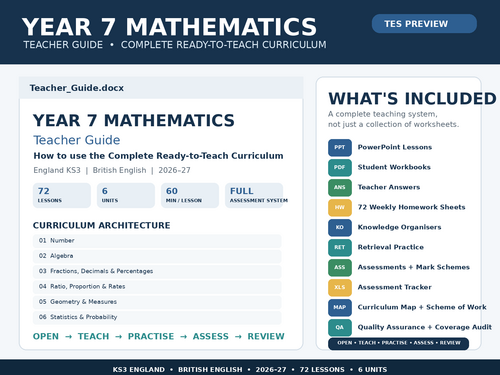Click the PPT icon for PowerPoint Lessons
The width and height of the screenshot is (500, 375).
[340, 147]
